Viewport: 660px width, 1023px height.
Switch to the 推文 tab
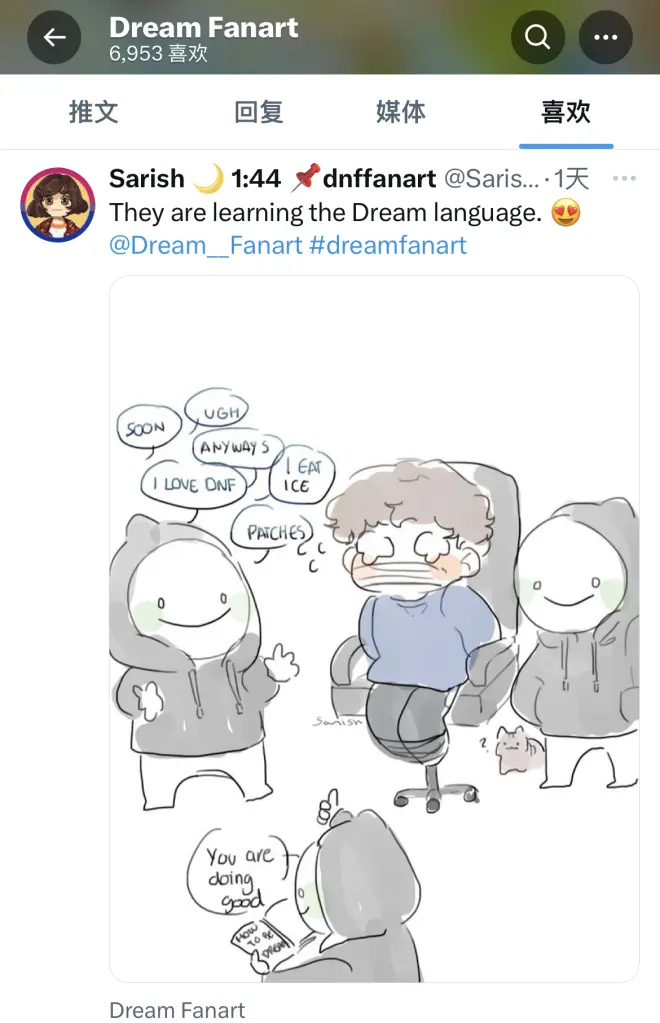93,112
